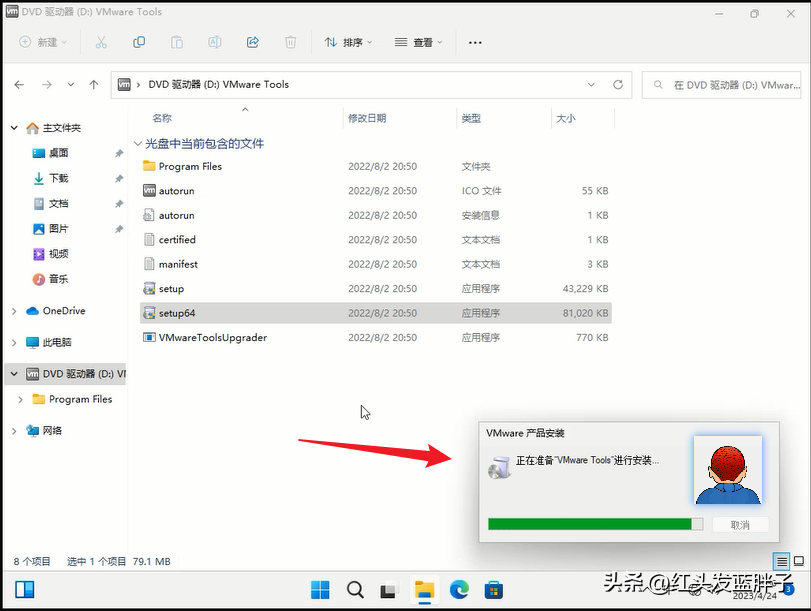Expand the 网络 tree node

14,430
